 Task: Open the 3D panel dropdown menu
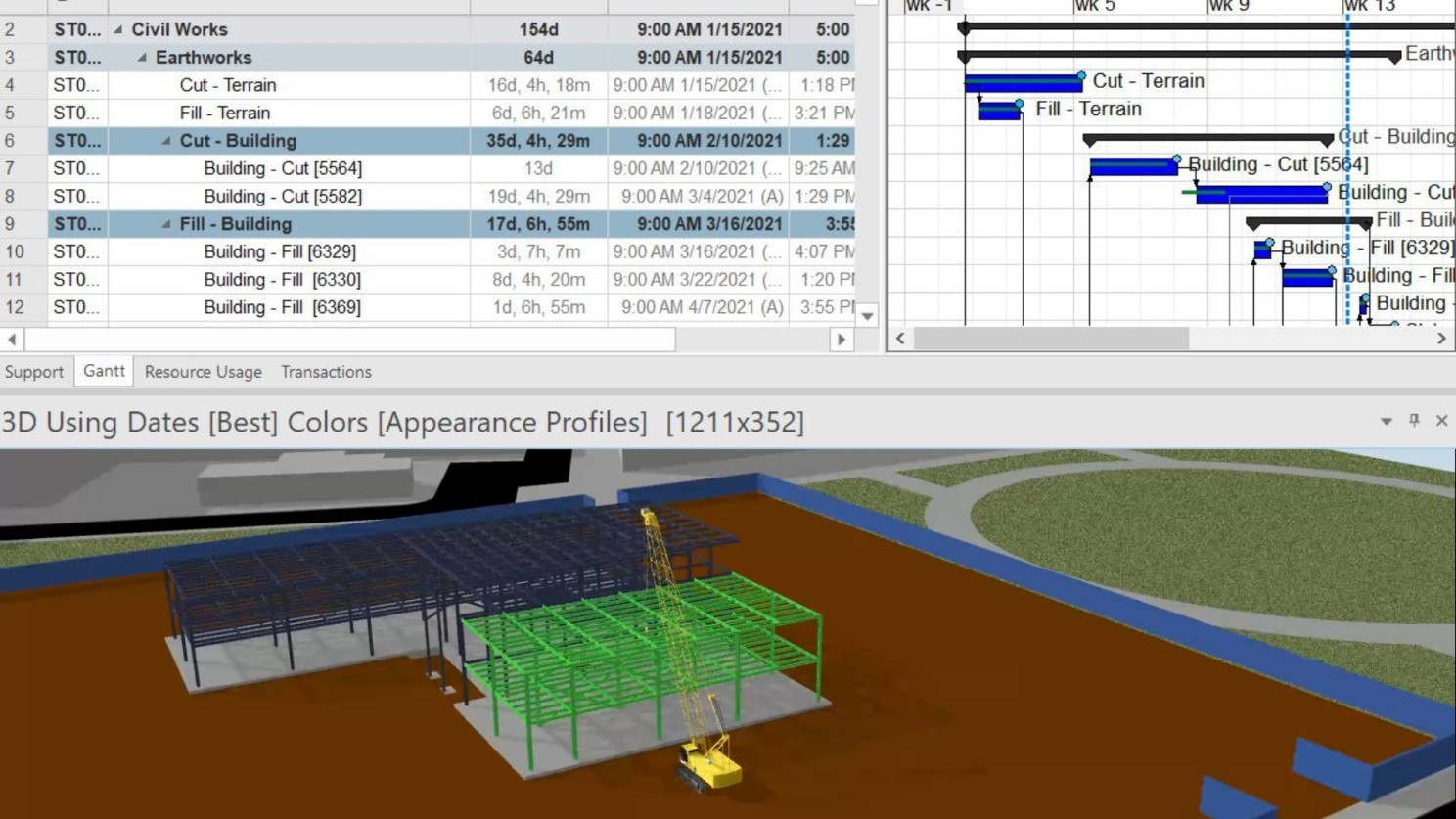[1387, 421]
